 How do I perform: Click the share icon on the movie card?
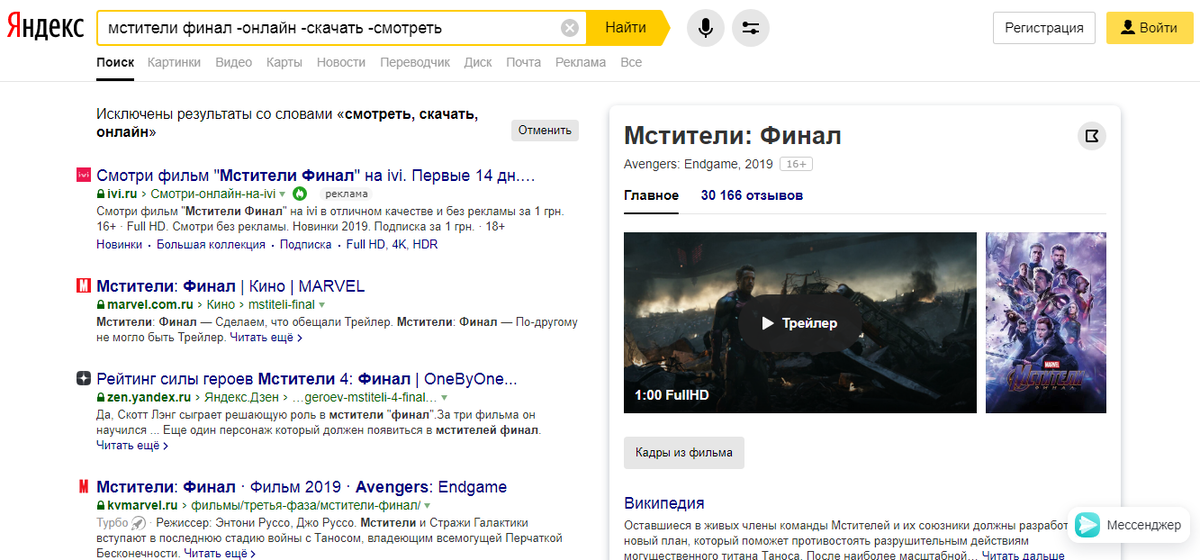click(x=1092, y=136)
